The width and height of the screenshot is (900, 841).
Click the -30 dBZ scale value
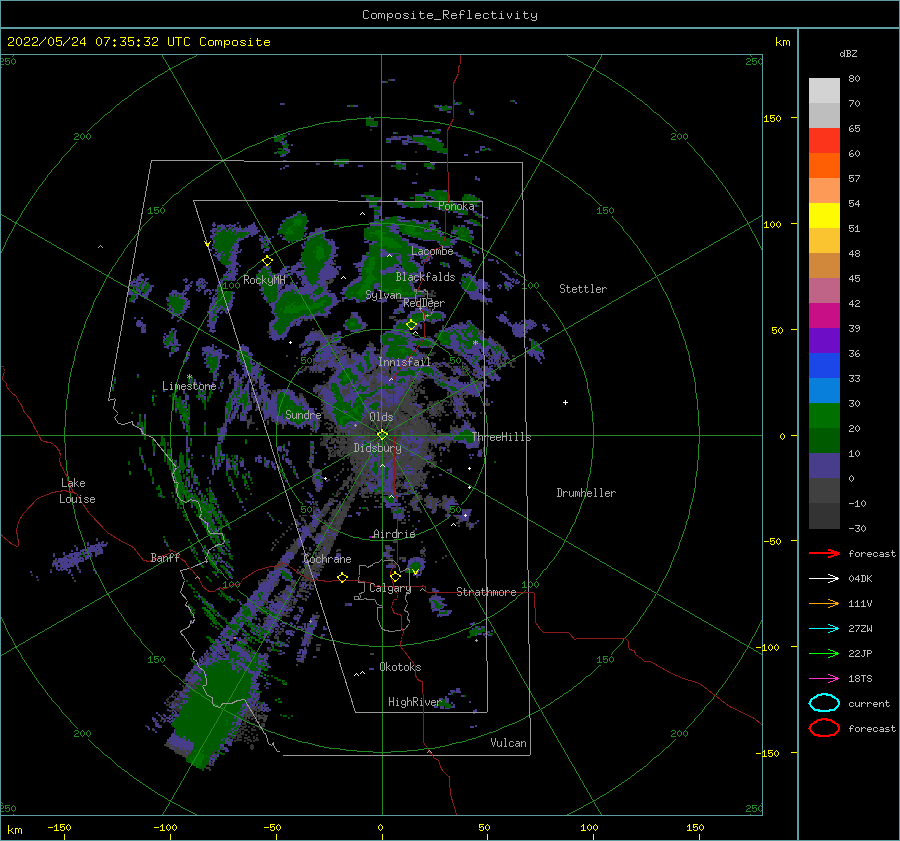point(857,528)
